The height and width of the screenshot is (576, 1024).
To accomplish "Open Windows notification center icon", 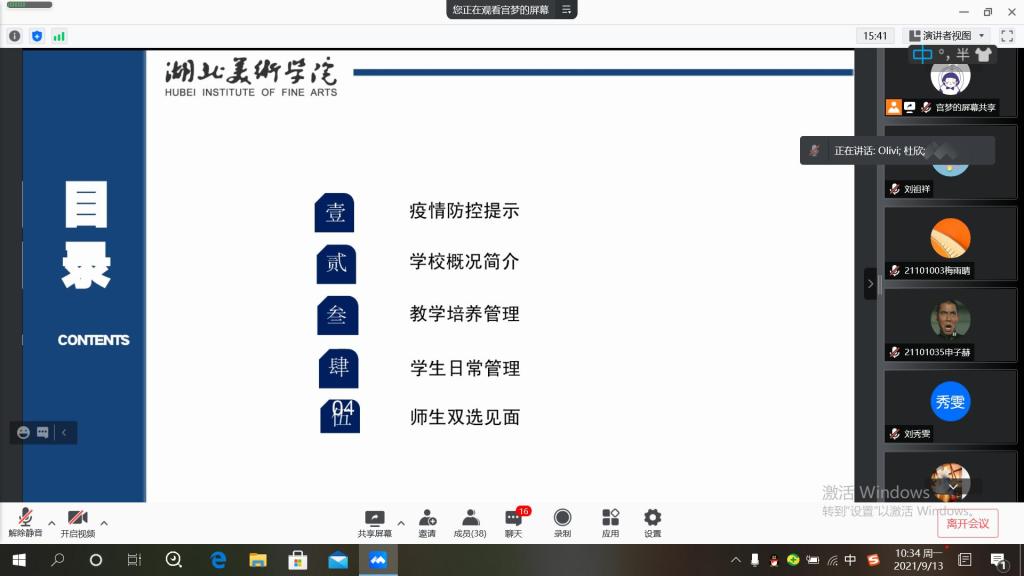I will coord(998,560).
